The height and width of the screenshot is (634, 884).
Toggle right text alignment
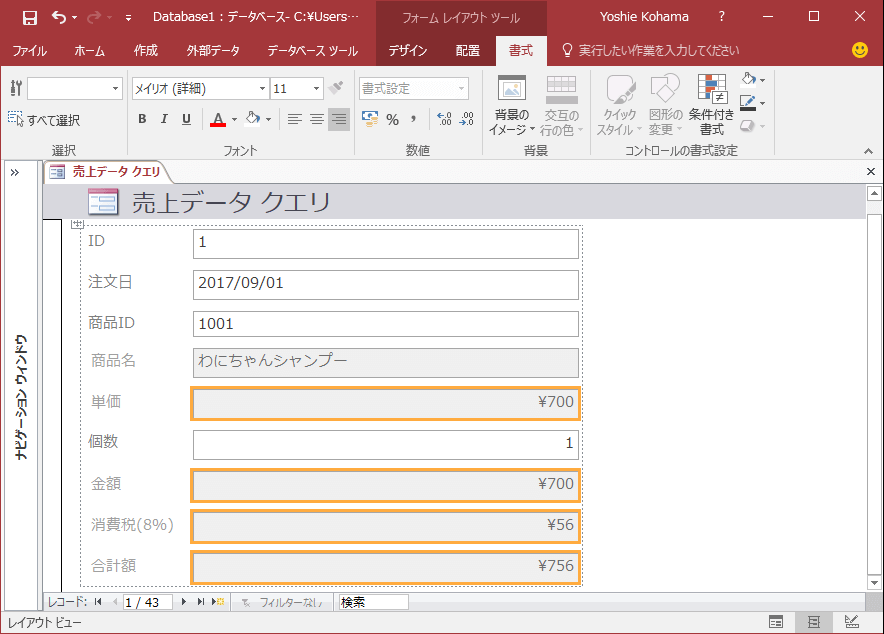[339, 119]
